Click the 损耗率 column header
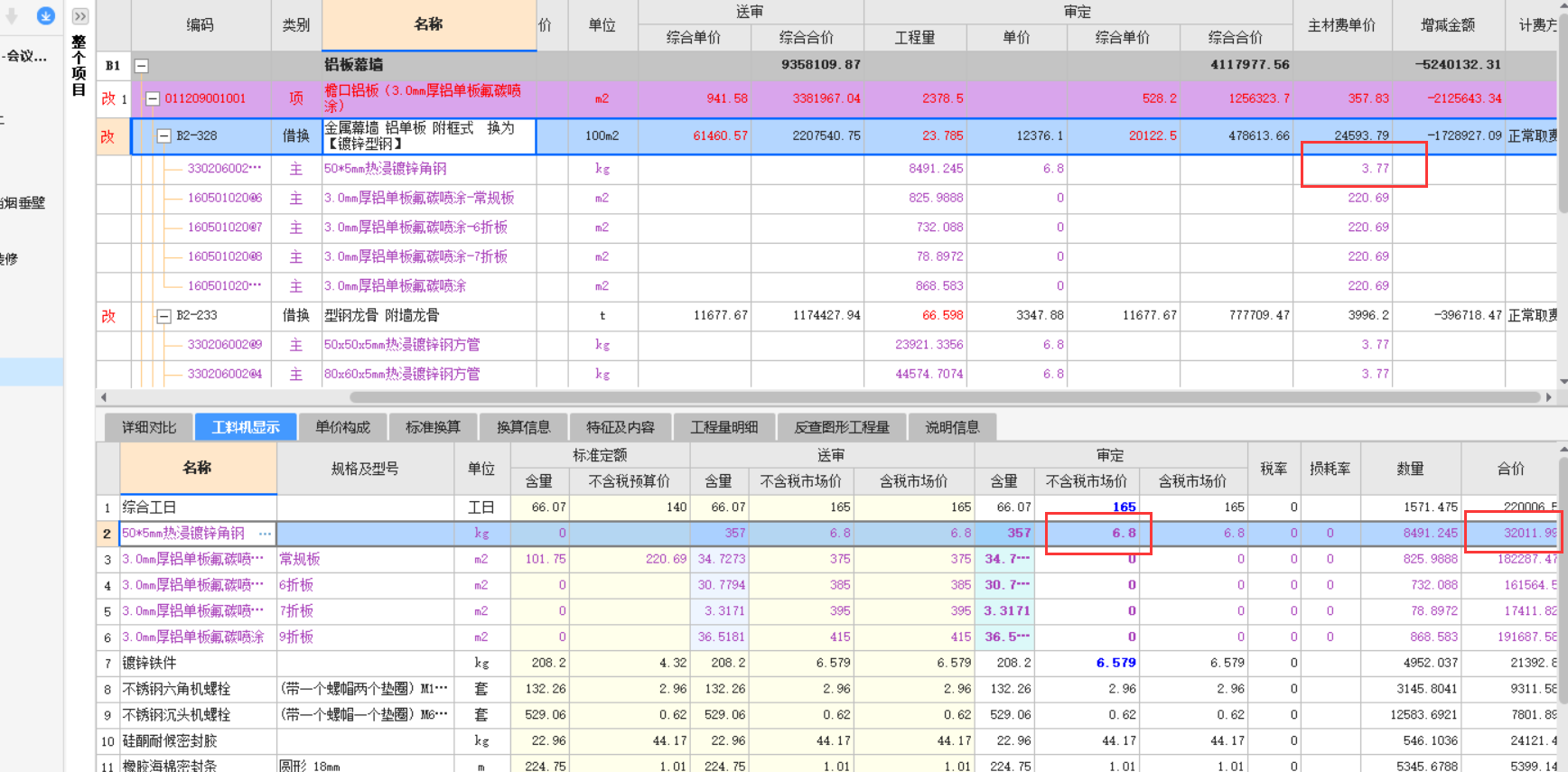The image size is (1568, 772). click(1330, 469)
